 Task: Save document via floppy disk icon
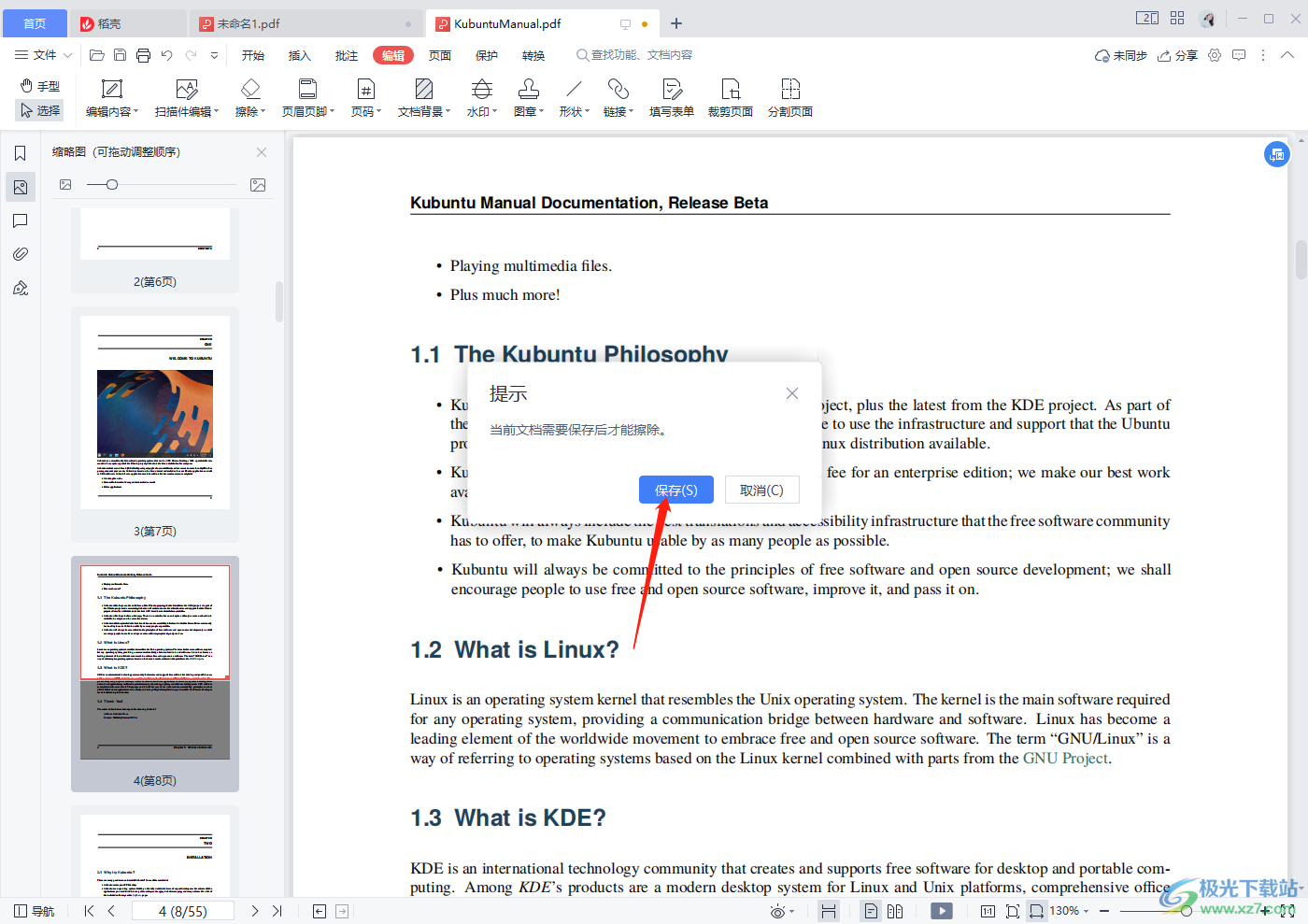120,55
